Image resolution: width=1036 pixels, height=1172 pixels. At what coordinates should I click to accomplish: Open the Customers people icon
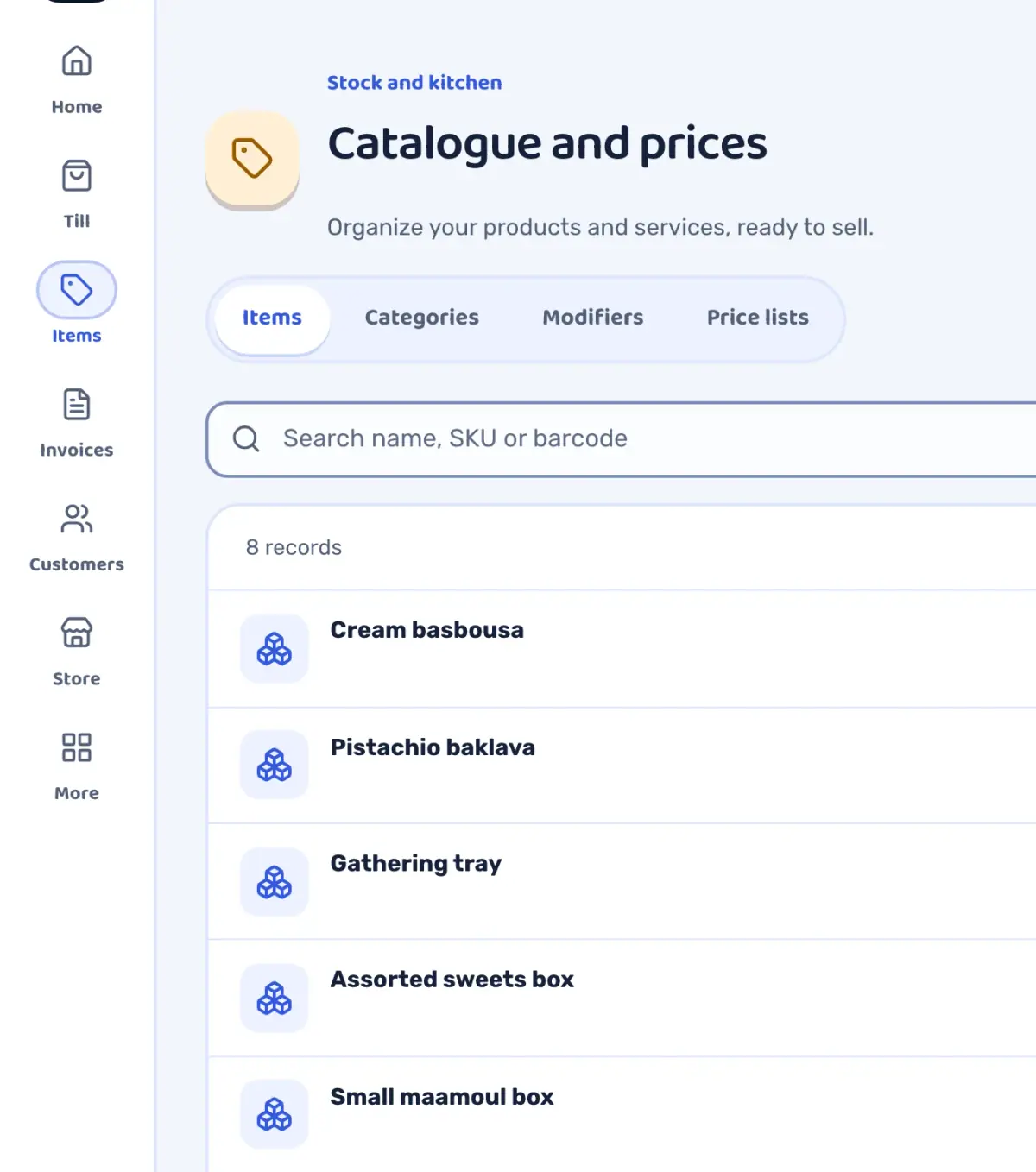pos(77,519)
